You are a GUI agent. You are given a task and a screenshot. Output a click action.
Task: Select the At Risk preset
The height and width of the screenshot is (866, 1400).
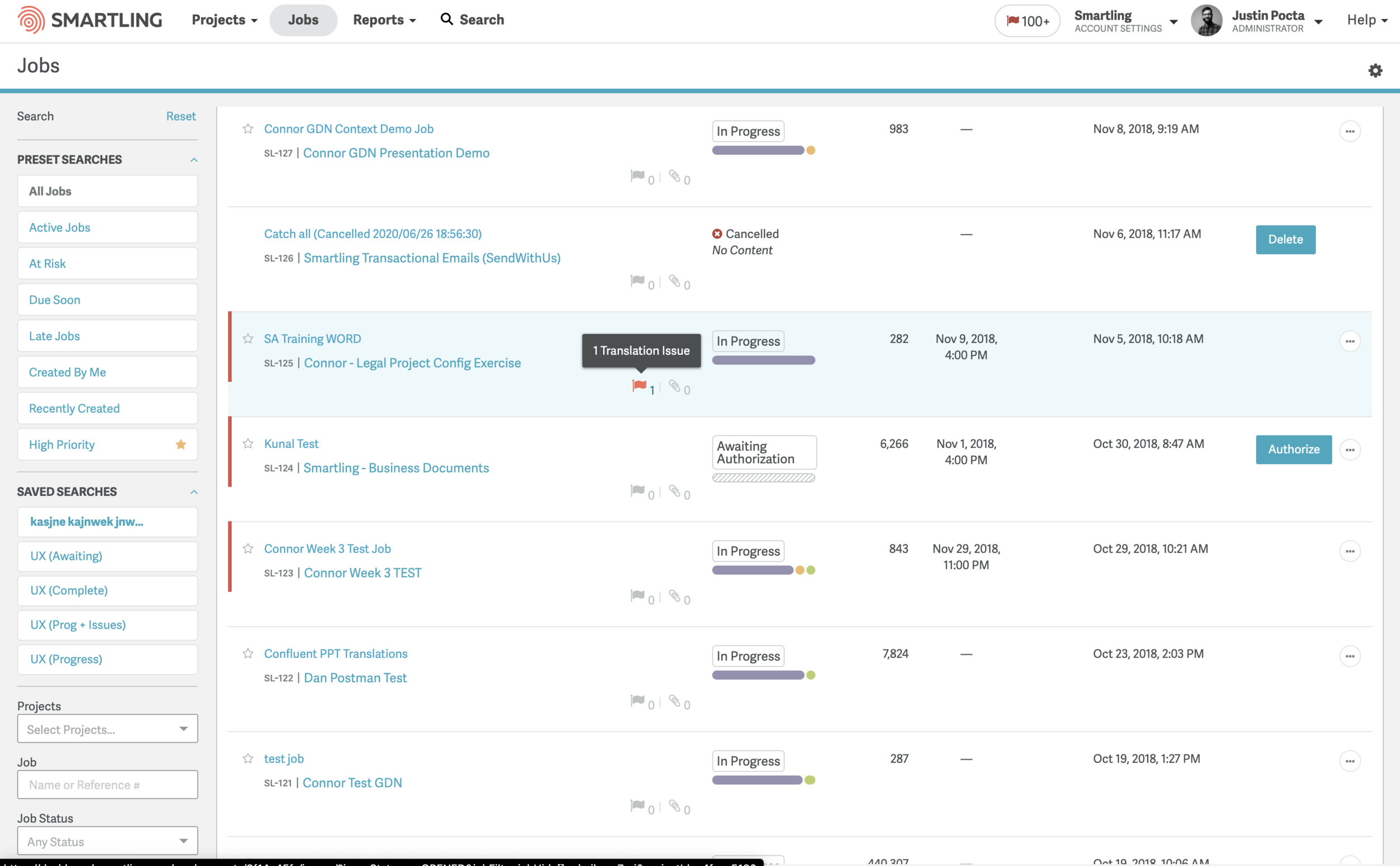108,264
